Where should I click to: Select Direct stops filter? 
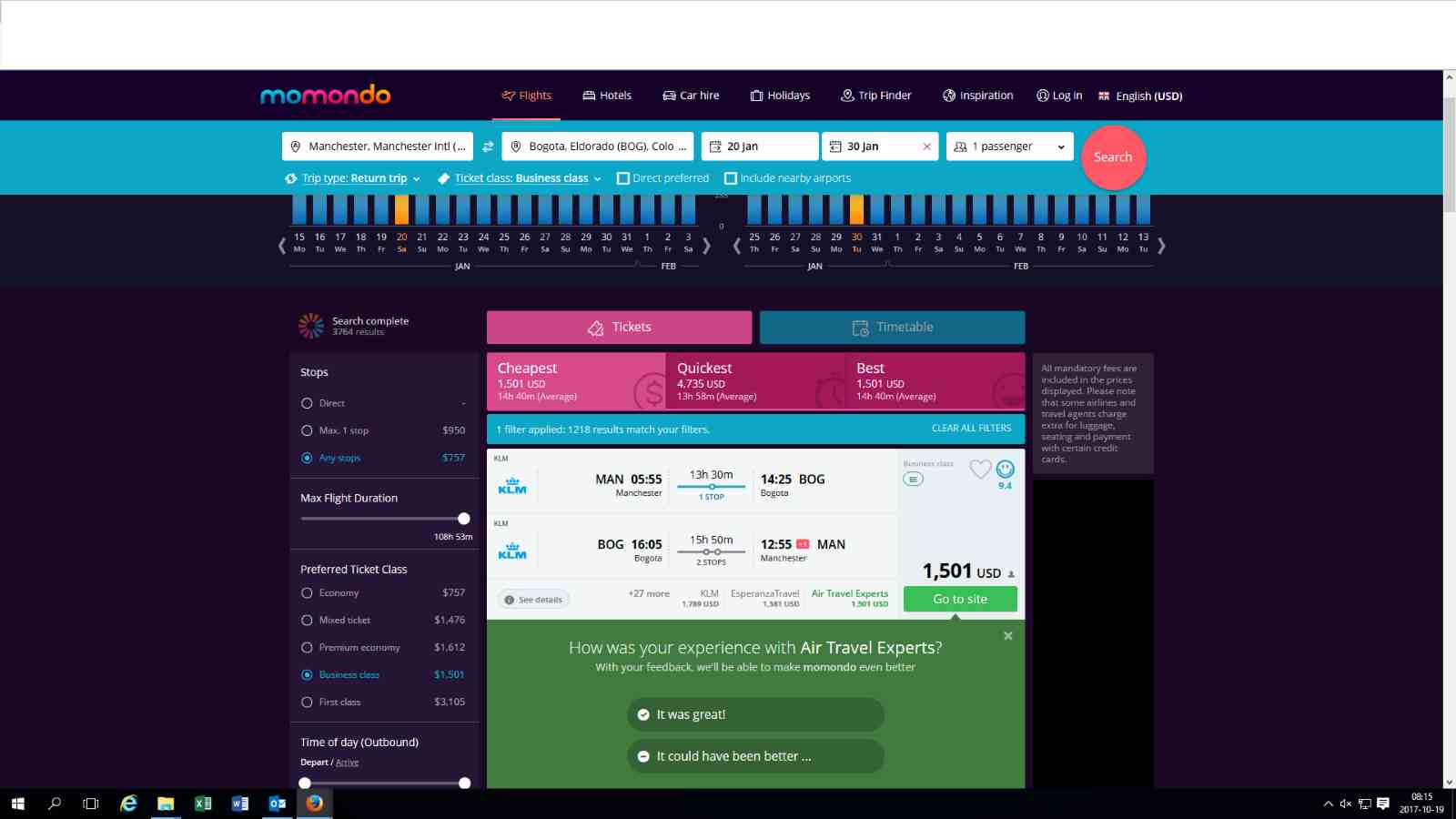click(307, 403)
